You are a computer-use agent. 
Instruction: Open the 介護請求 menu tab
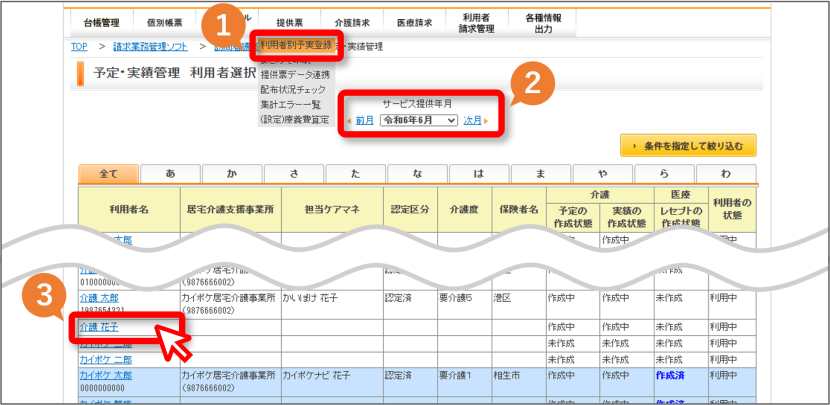coord(352,23)
